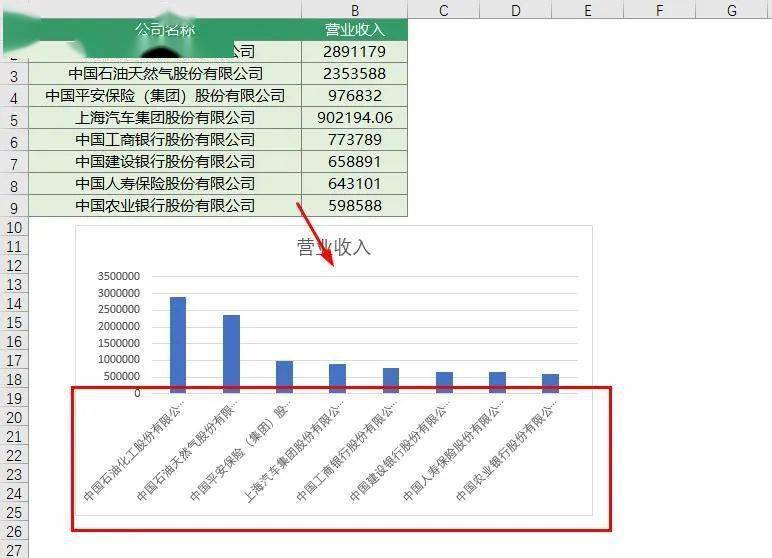This screenshot has height=558, width=772.
Task: Select column F header
Action: click(x=659, y=9)
